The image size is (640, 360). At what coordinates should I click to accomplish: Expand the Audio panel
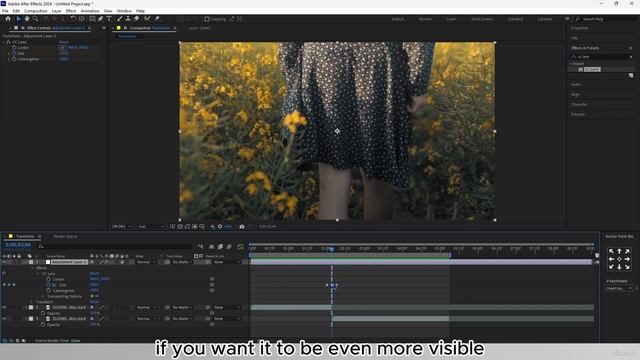[576, 84]
